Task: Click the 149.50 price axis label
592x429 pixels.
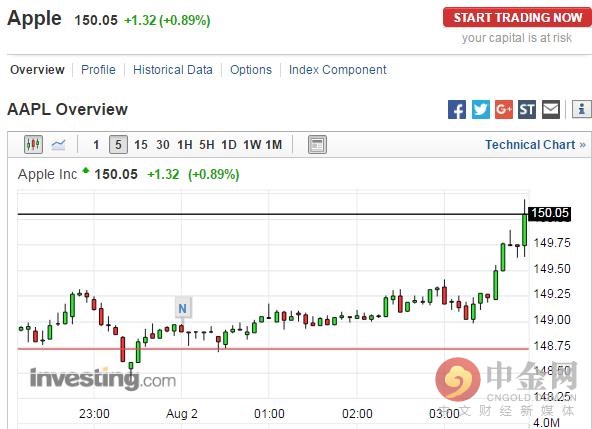Action: pyautogui.click(x=552, y=269)
